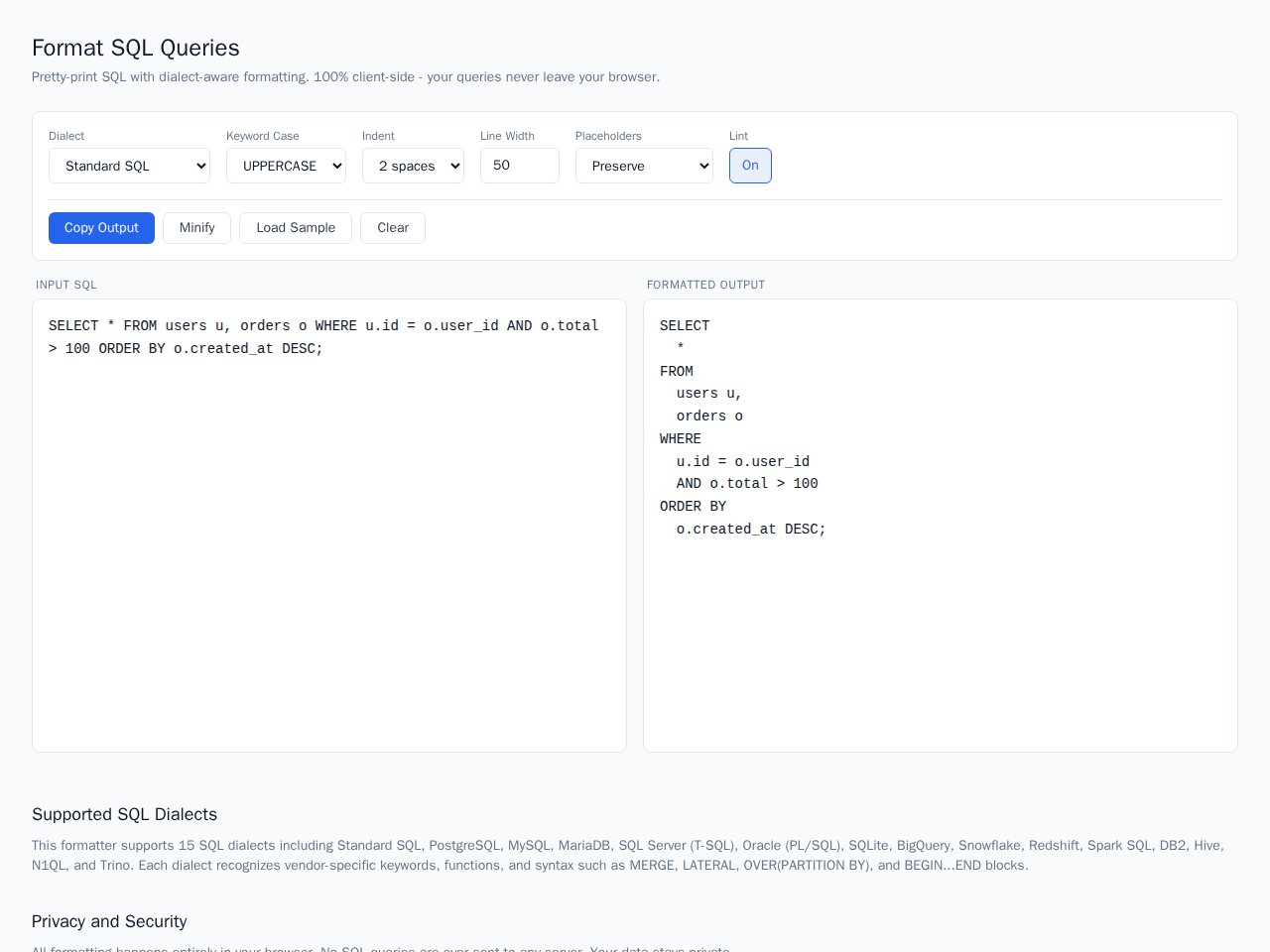Click the 'Privacy and Security' heading
Viewport: 1270px width, 952px height.
click(109, 921)
